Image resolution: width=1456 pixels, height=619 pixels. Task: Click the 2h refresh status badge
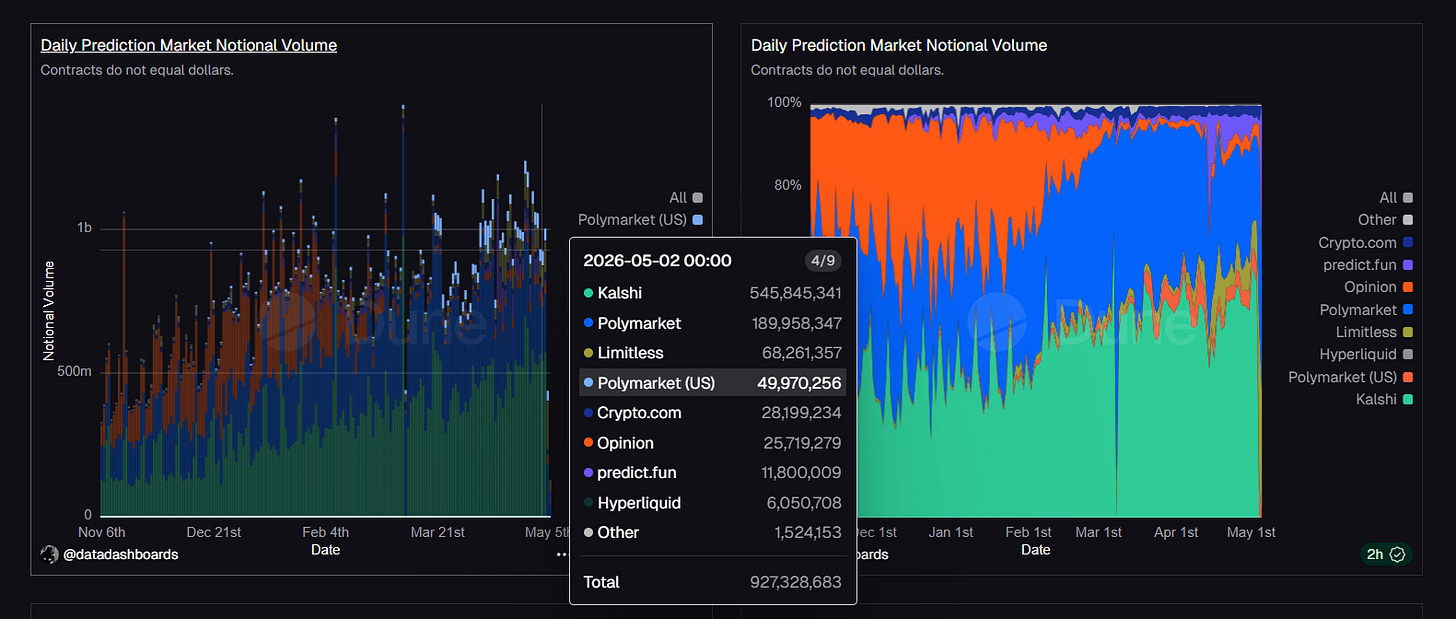pyautogui.click(x=1385, y=554)
